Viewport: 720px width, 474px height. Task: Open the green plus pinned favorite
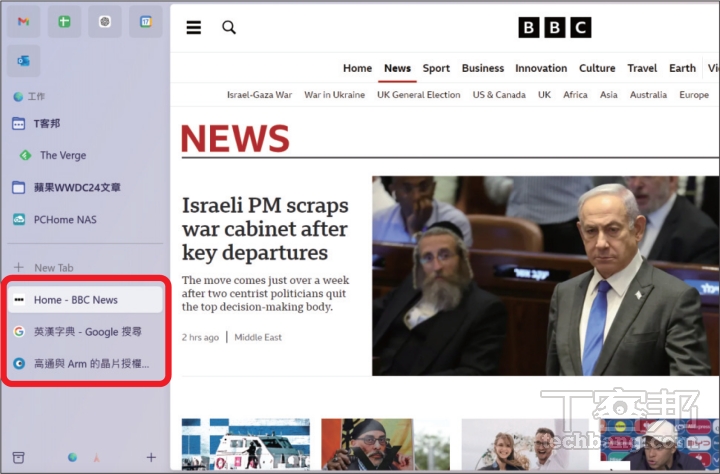(64, 22)
